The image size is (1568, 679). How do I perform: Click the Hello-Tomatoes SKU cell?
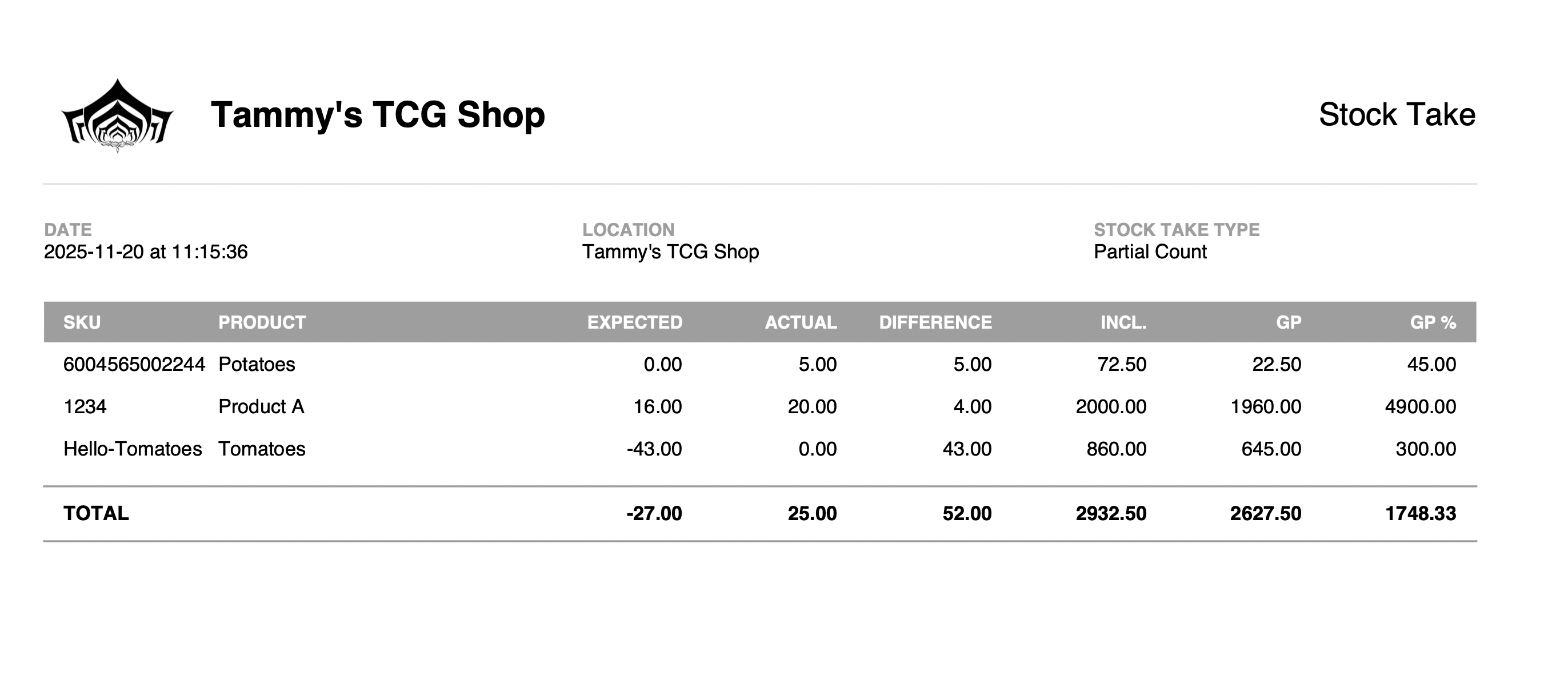click(133, 449)
